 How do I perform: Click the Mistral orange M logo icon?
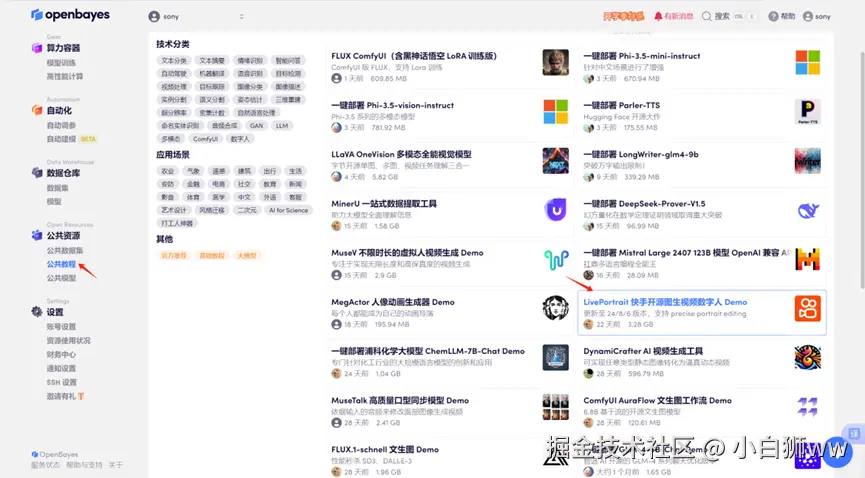[x=808, y=259]
